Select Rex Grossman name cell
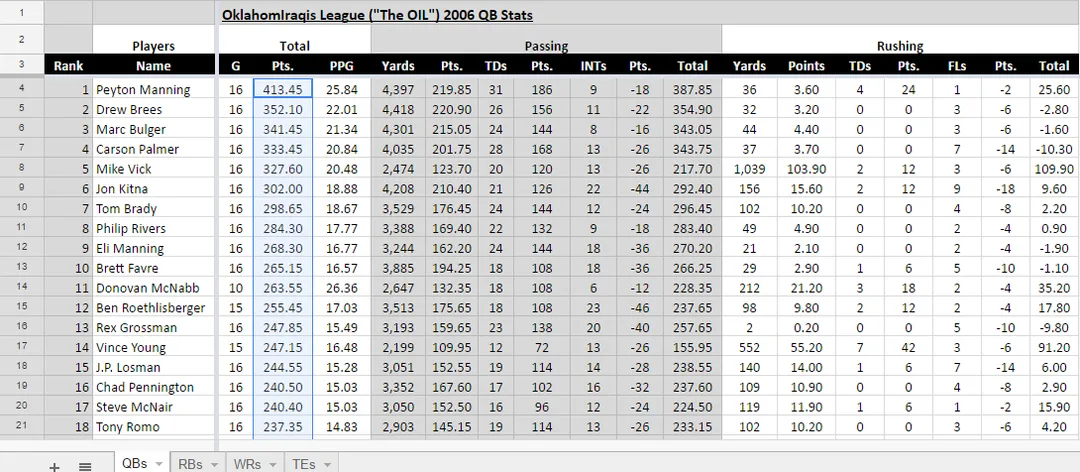The width and height of the screenshot is (1080, 472). (154, 327)
